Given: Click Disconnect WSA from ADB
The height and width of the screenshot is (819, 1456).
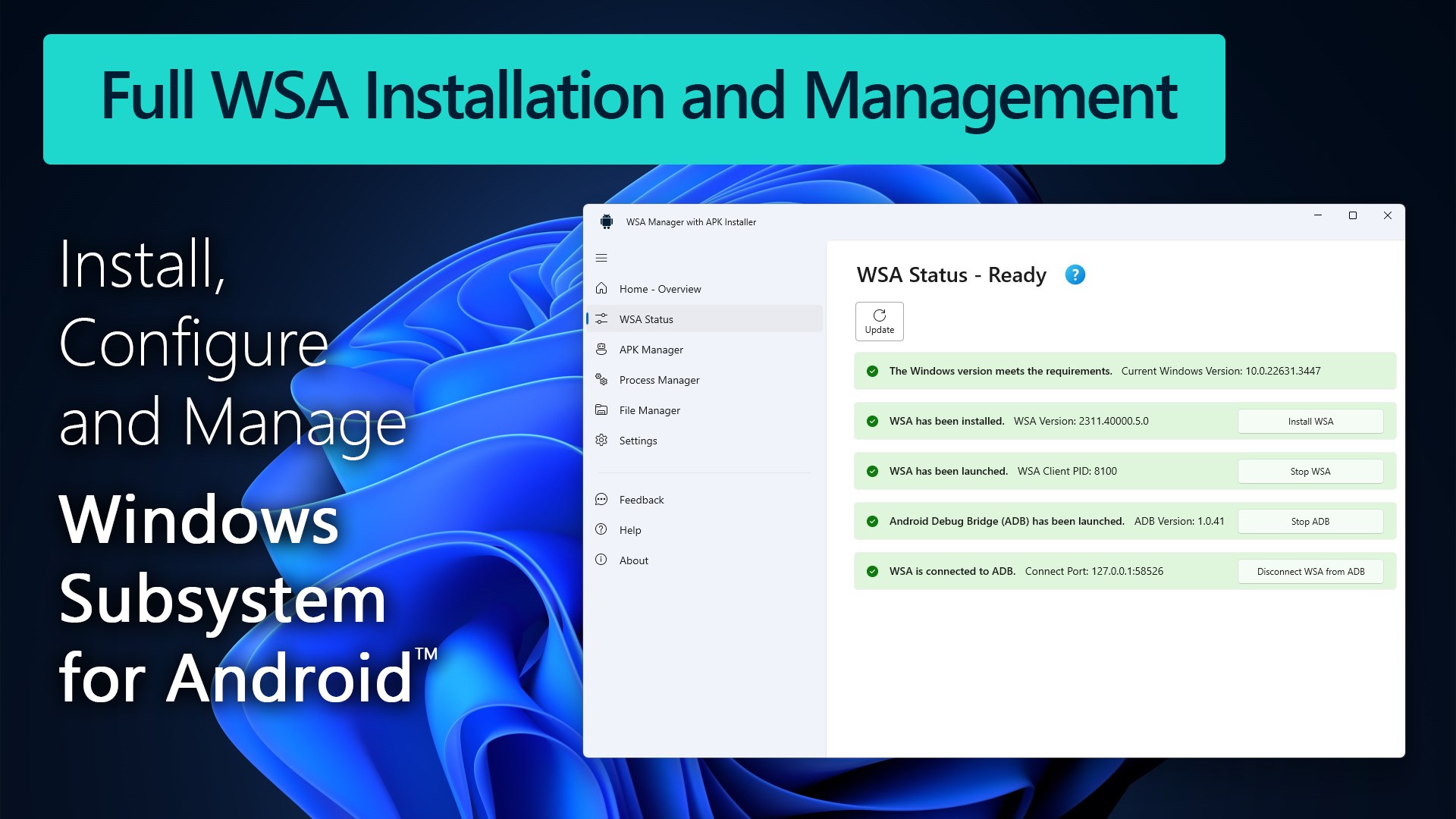Looking at the screenshot, I should tap(1310, 571).
